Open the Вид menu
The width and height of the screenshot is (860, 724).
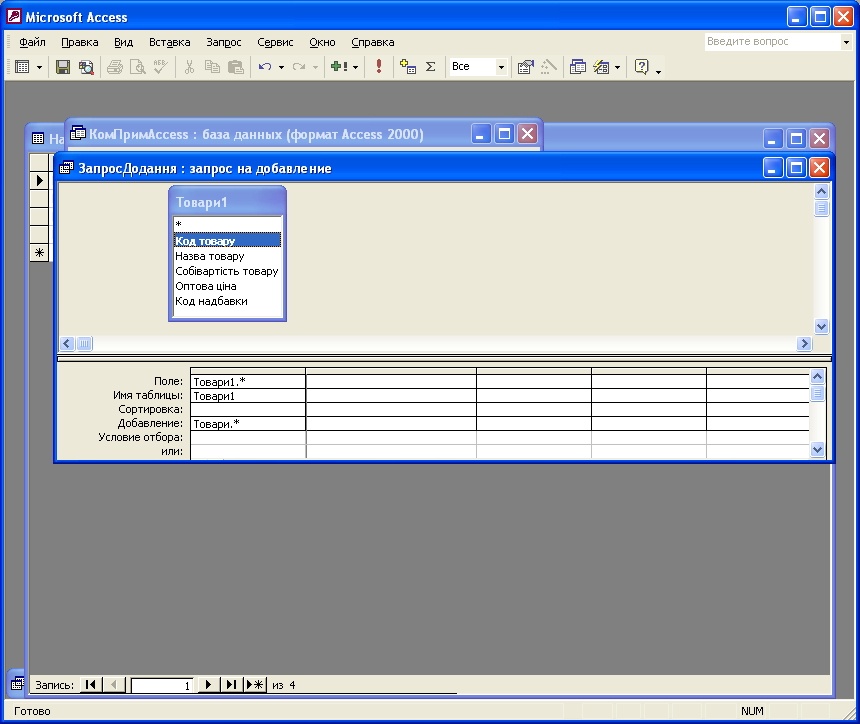click(x=123, y=42)
